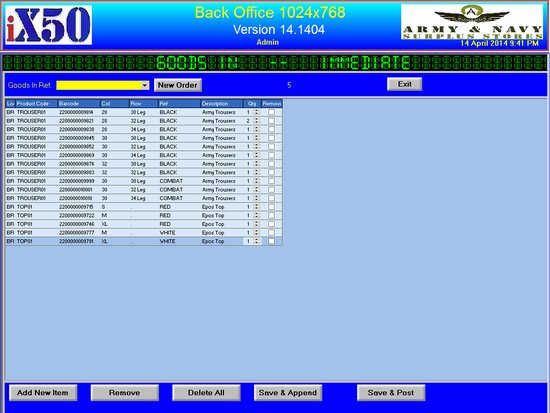Click Qty stepper on 30 Leg COMBAT row
This screenshot has height=413, width=550.
pyautogui.click(x=257, y=181)
